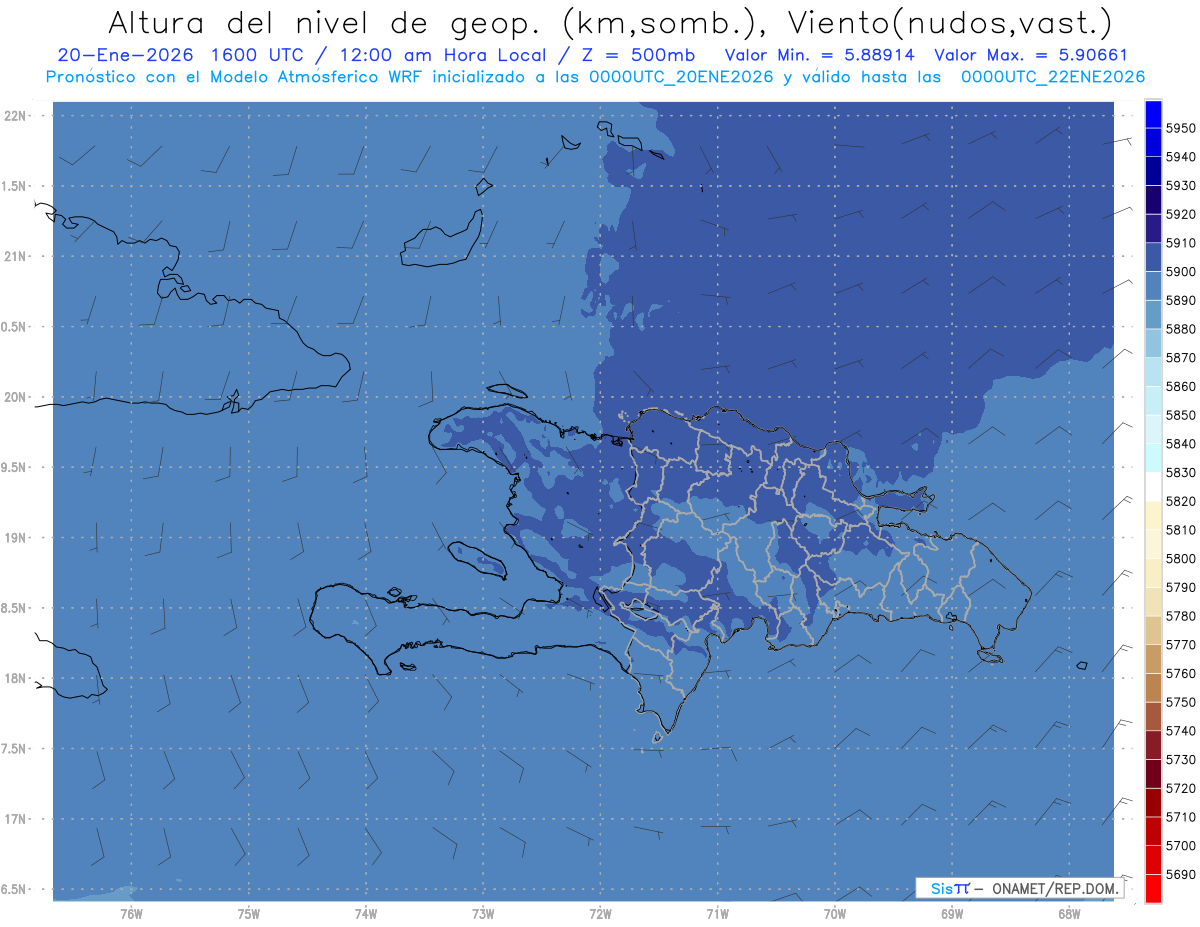
Task: Click the 76W longitude label
Action: [x=130, y=914]
